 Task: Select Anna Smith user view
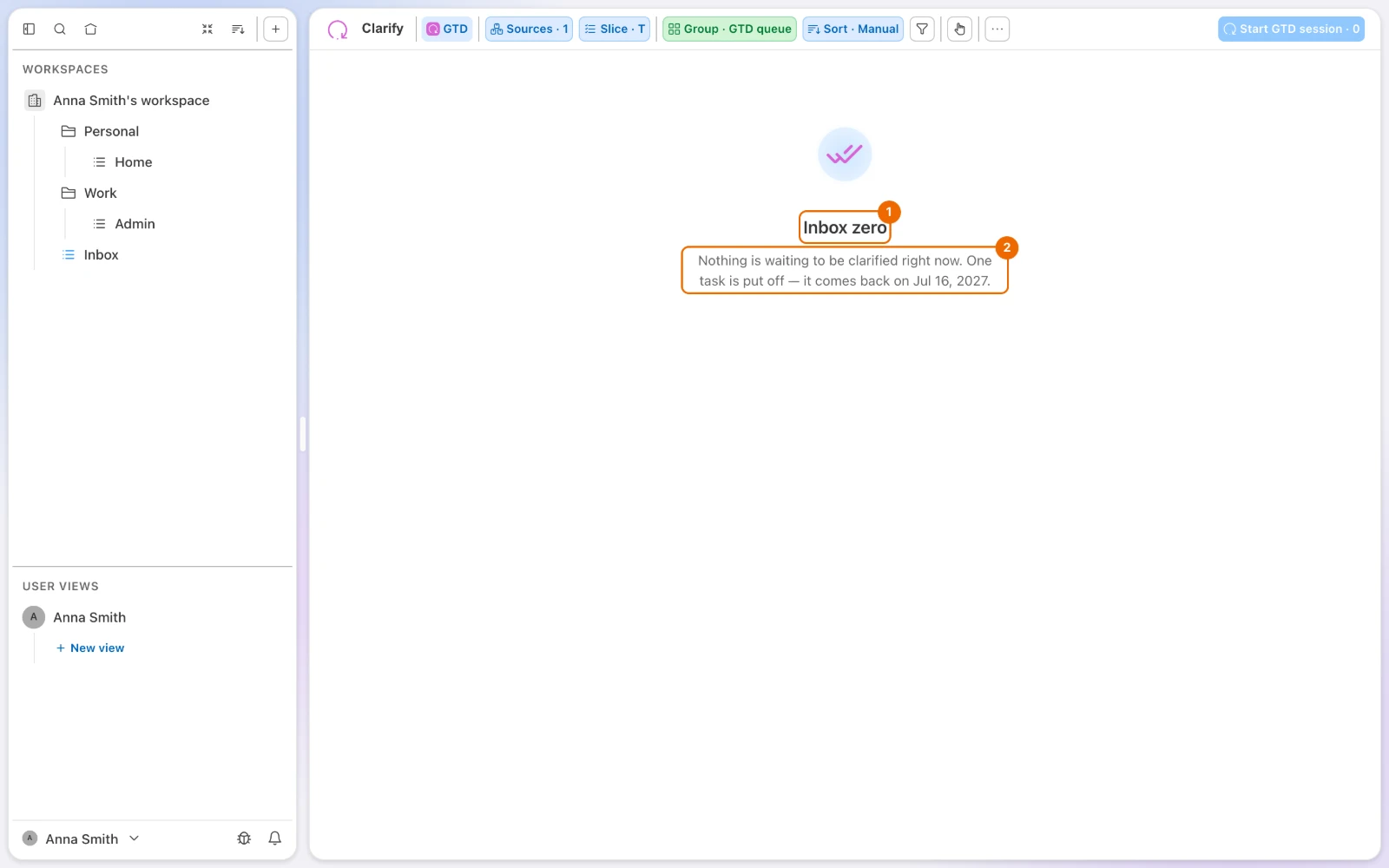pos(89,617)
